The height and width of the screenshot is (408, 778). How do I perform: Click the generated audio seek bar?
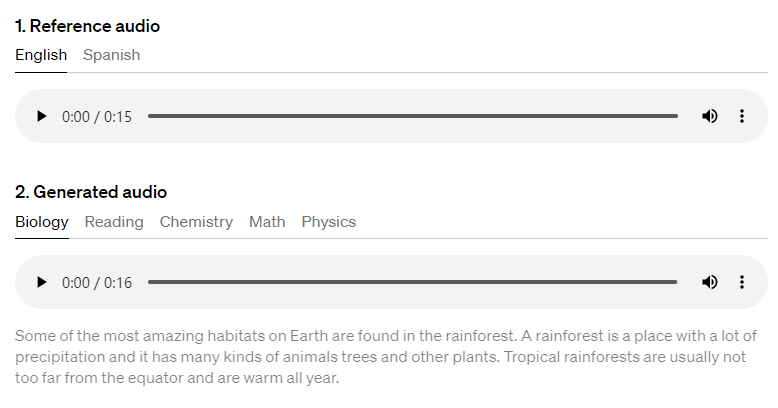click(x=412, y=282)
